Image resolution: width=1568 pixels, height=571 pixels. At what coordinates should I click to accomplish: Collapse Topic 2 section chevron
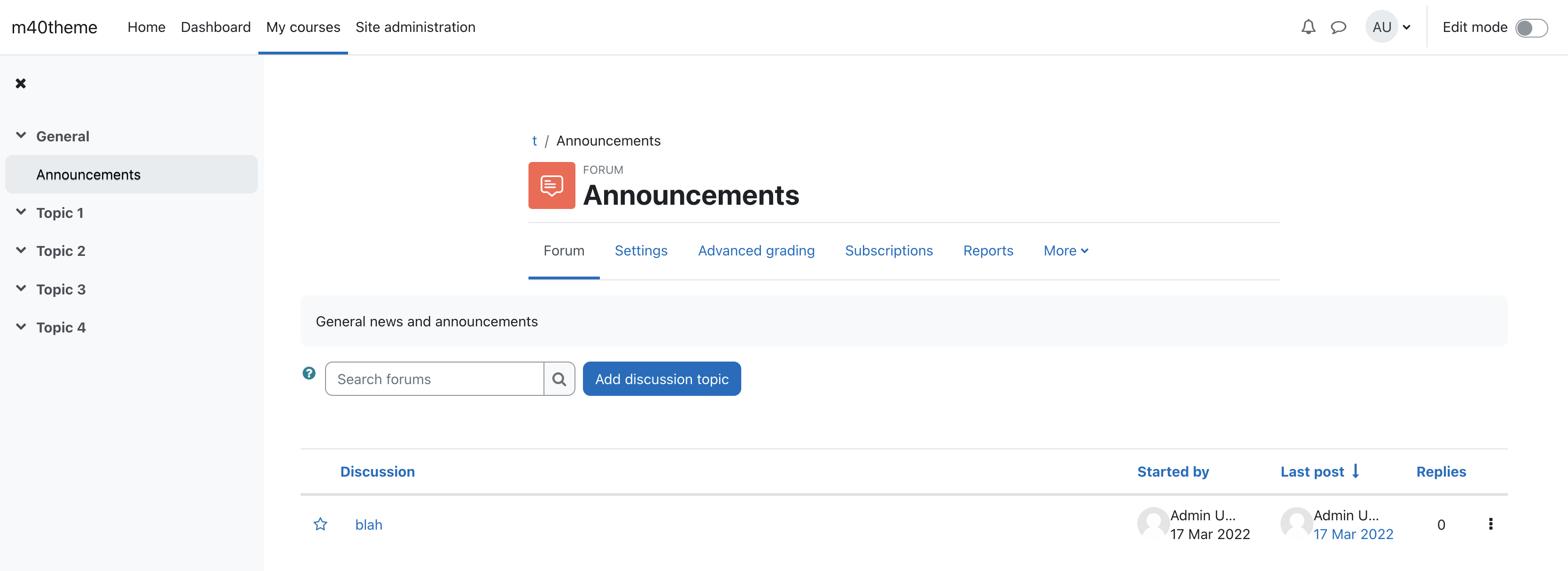coord(21,250)
